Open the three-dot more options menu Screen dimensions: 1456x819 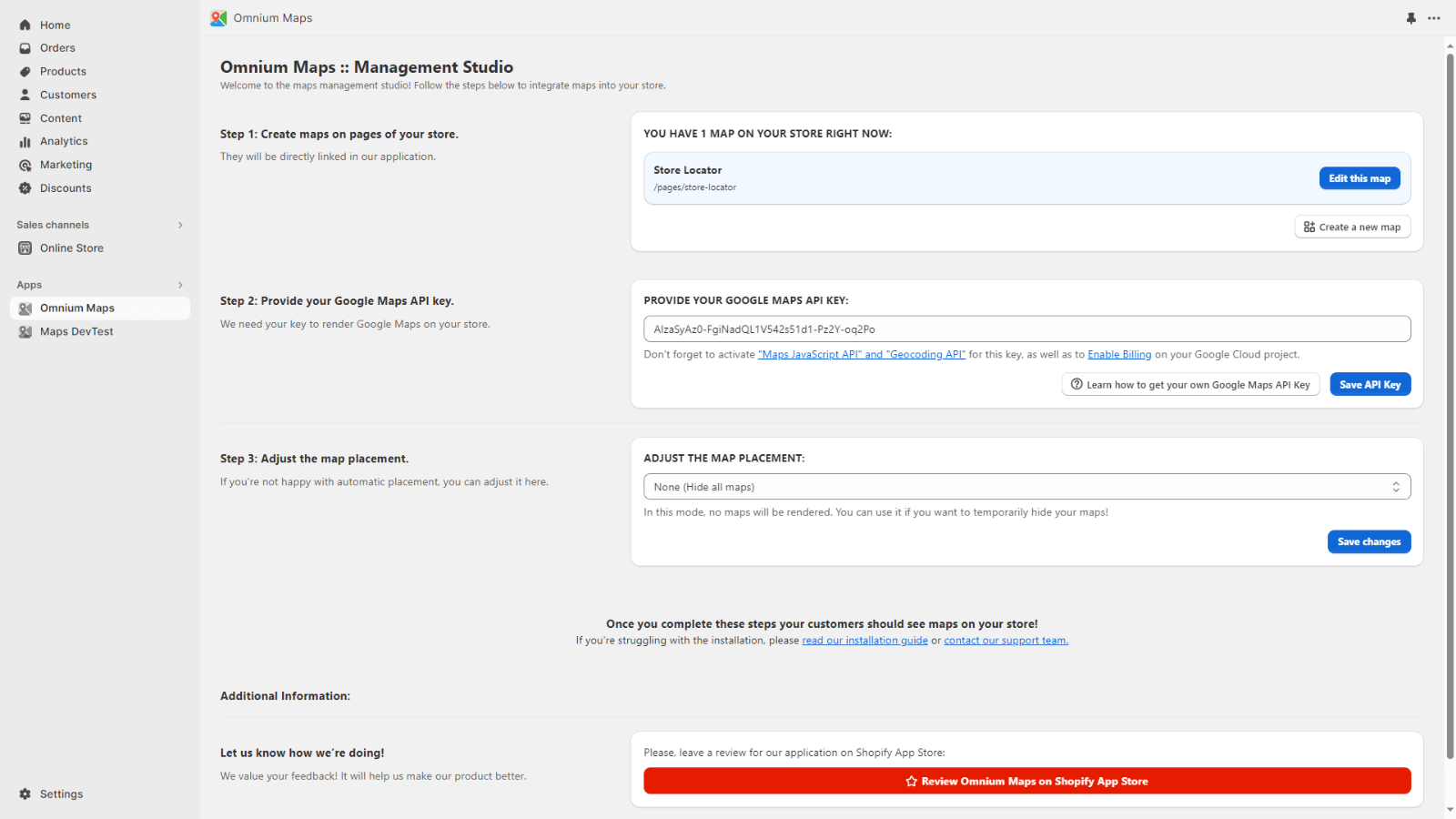[1434, 18]
